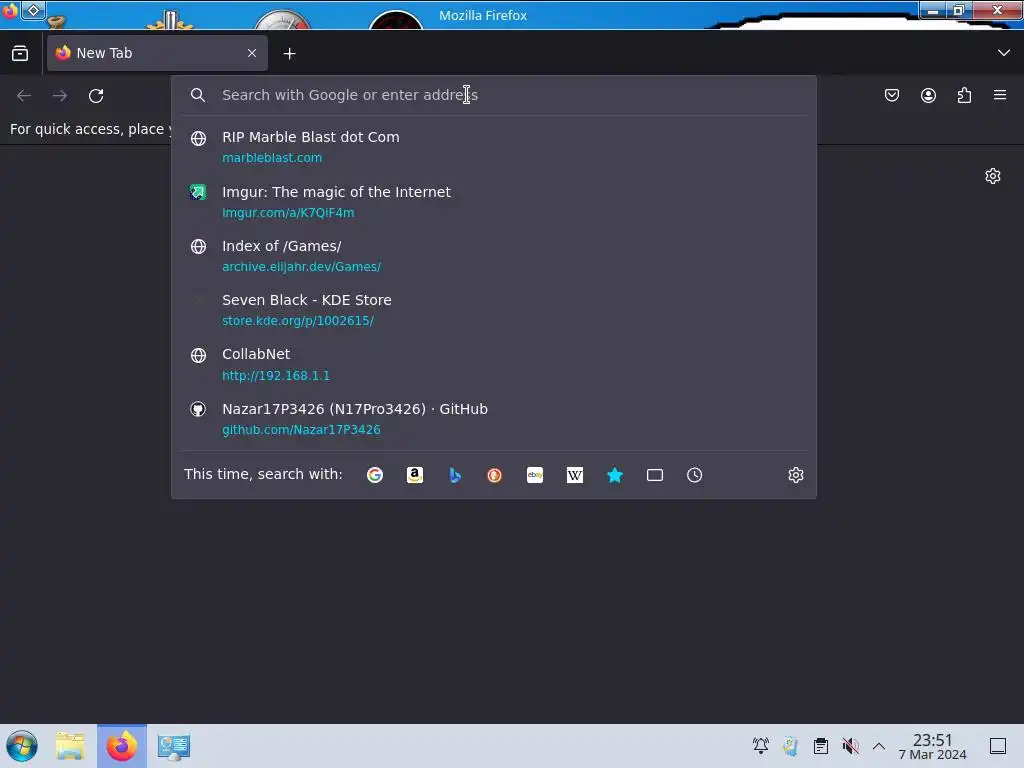The height and width of the screenshot is (768, 1024).
Task: Open clipboard tray icon
Action: pyautogui.click(x=821, y=745)
